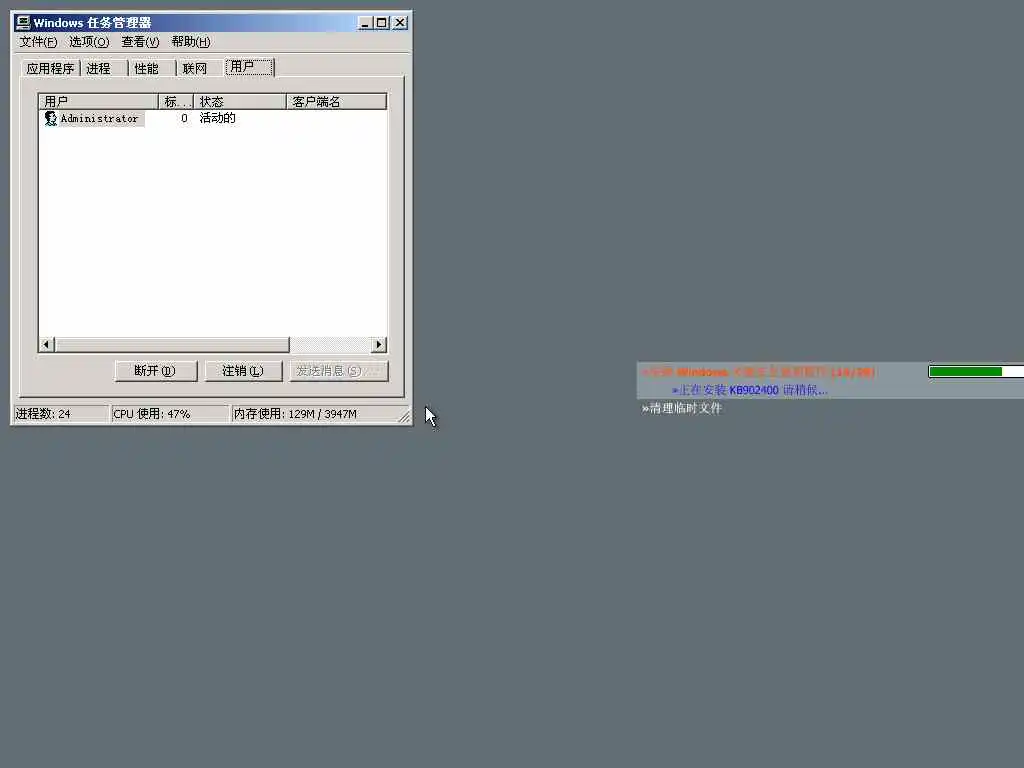
Task: Switch to the 应用程序 tab
Action: coord(50,69)
